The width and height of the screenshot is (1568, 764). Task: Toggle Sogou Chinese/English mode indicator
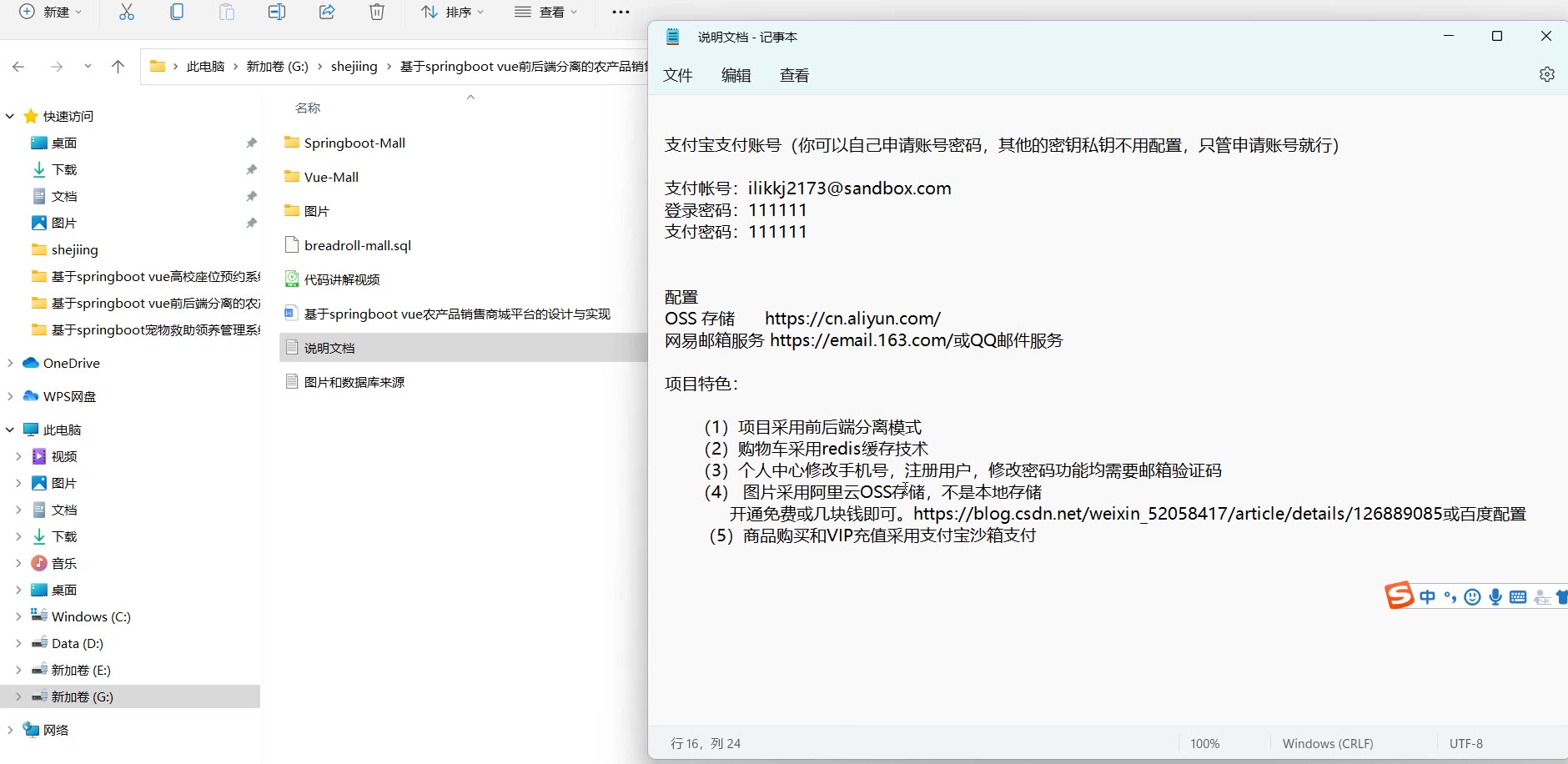(1428, 597)
